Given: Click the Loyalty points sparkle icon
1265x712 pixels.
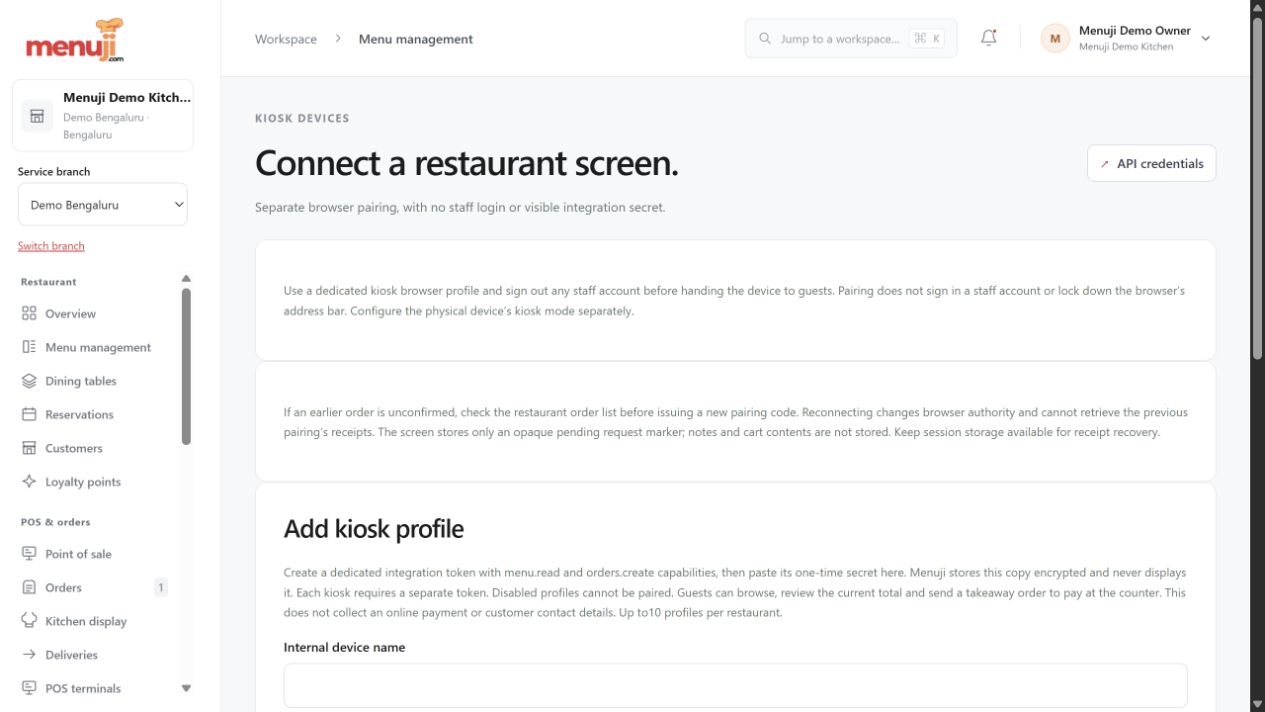Looking at the screenshot, I should 29,481.
